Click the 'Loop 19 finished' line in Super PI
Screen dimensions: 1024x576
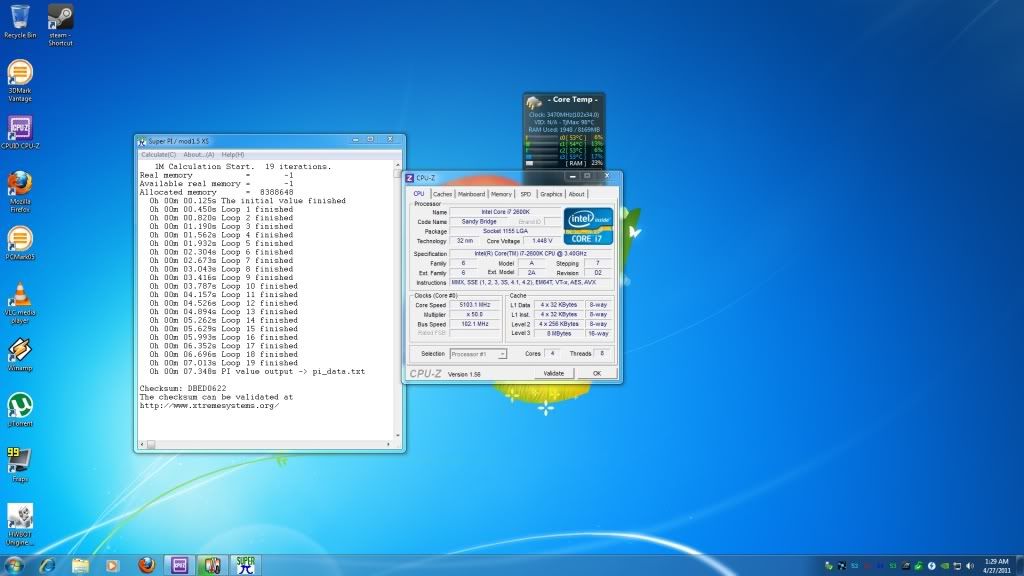pos(223,363)
